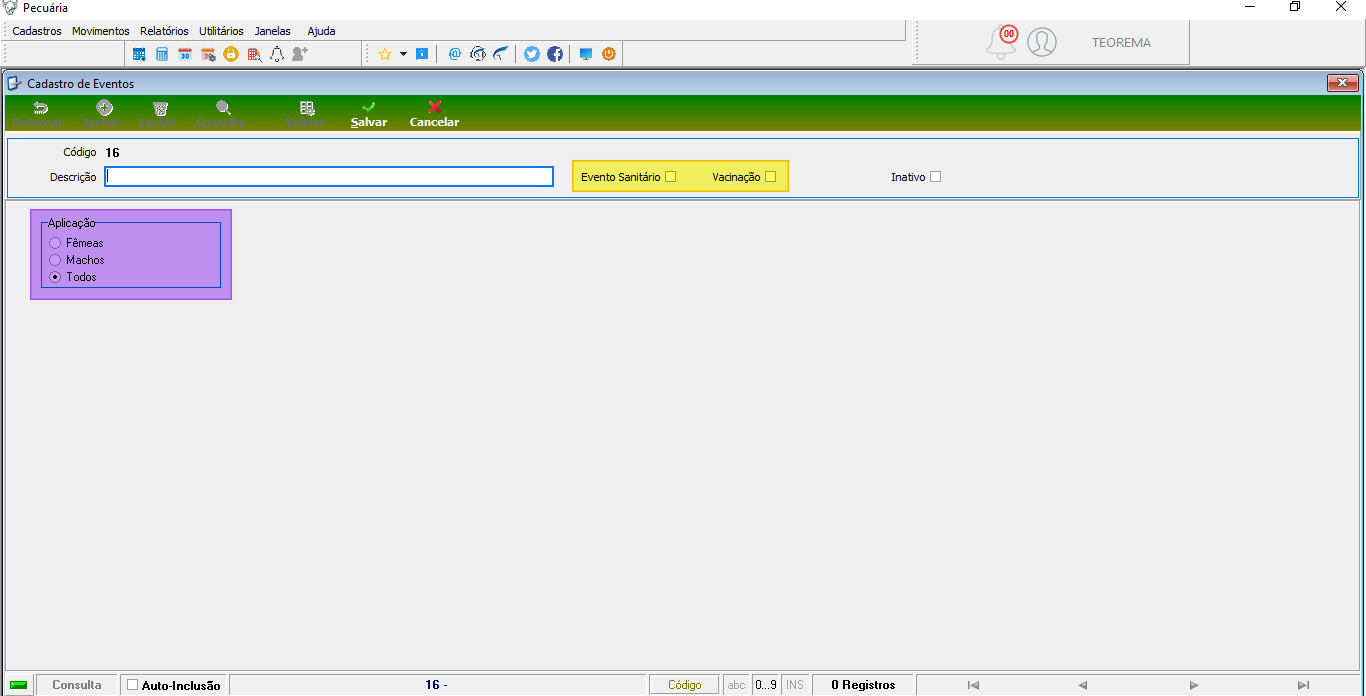Click the blue info icon
Image resolution: width=1366 pixels, height=696 pixels.
tap(422, 54)
